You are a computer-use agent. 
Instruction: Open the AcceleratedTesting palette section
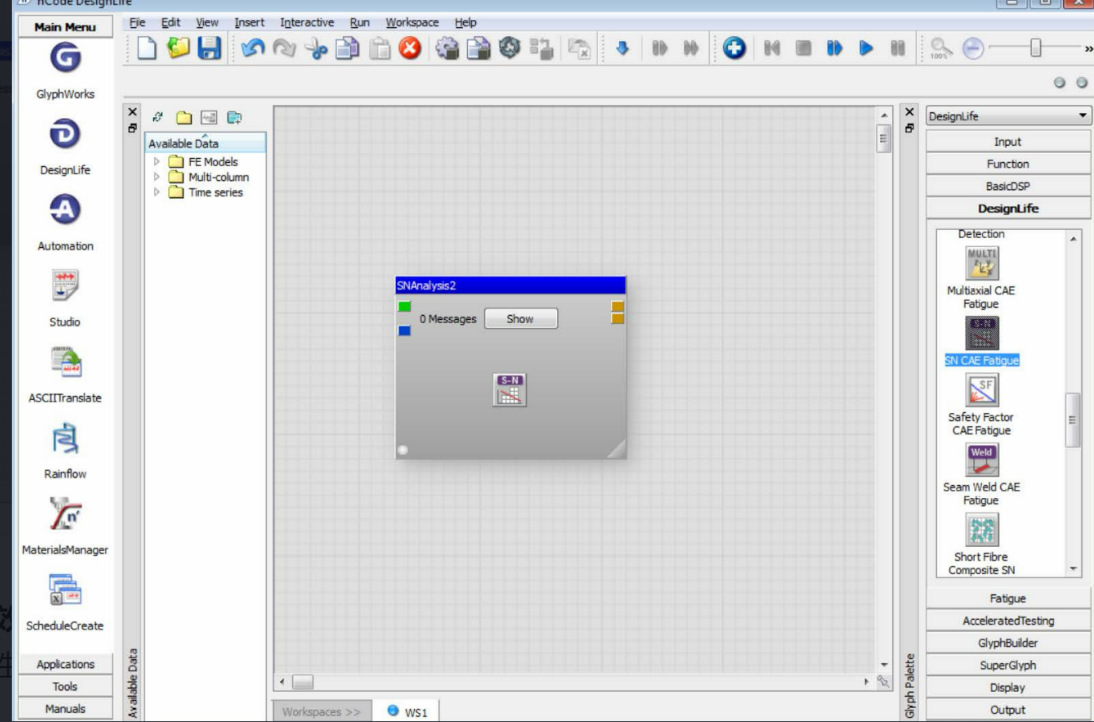pos(1008,621)
